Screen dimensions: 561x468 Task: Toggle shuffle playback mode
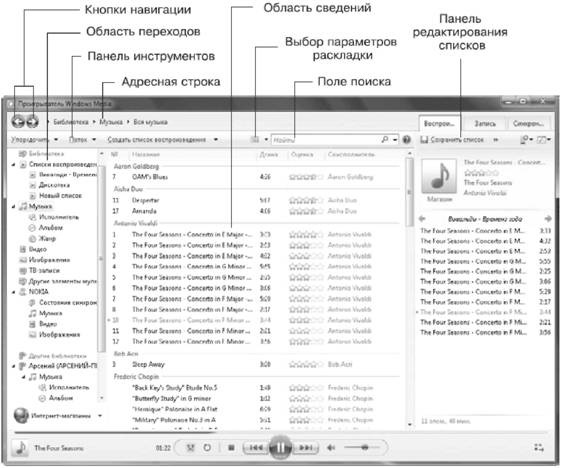190,448
